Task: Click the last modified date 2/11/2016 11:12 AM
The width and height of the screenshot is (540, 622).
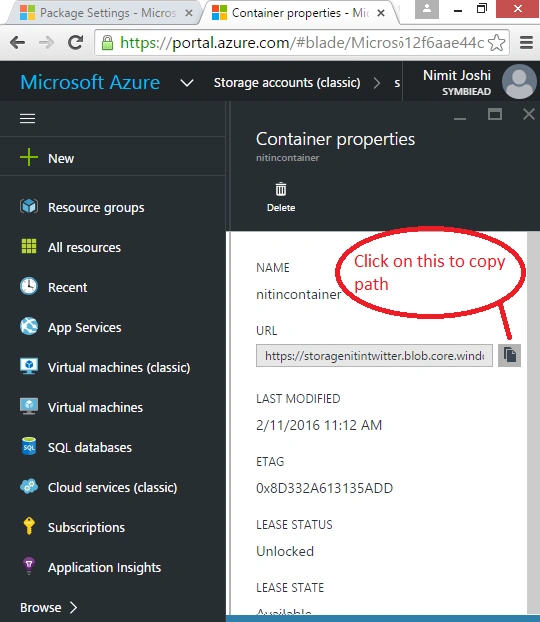Action: click(319, 425)
